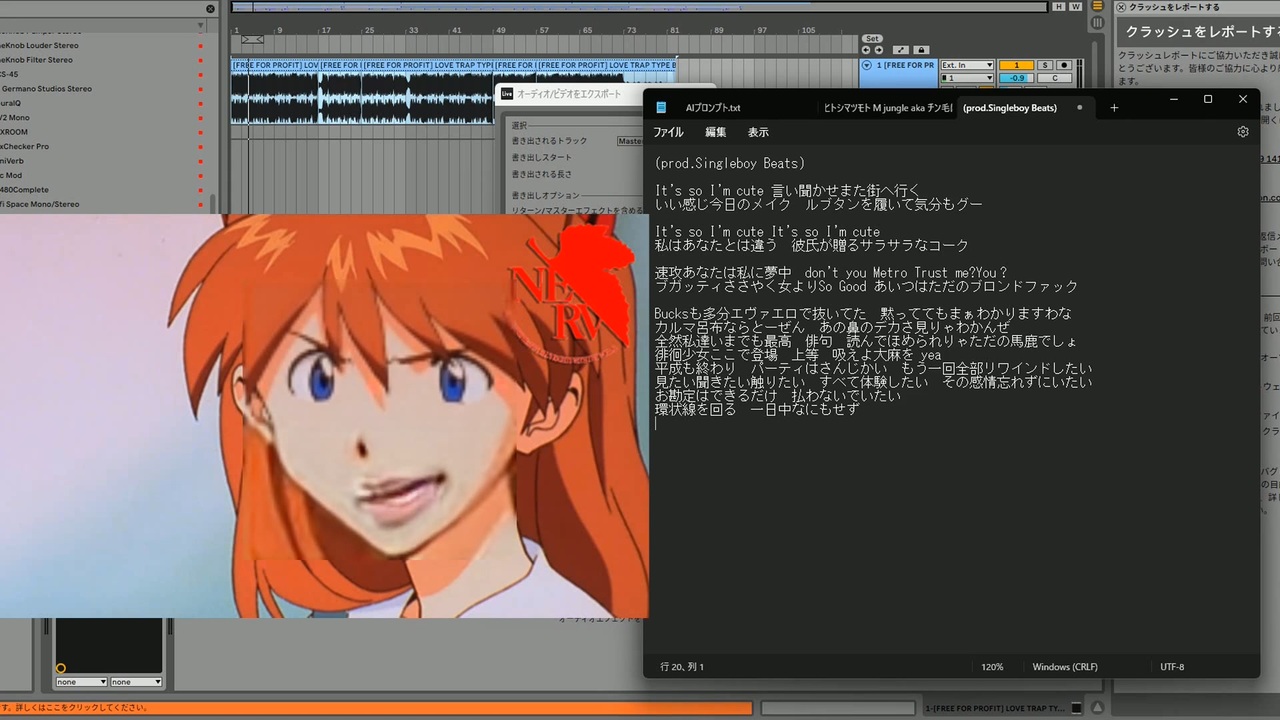Click the previous locator arrow button
The height and width of the screenshot is (720, 1280).
(866, 50)
